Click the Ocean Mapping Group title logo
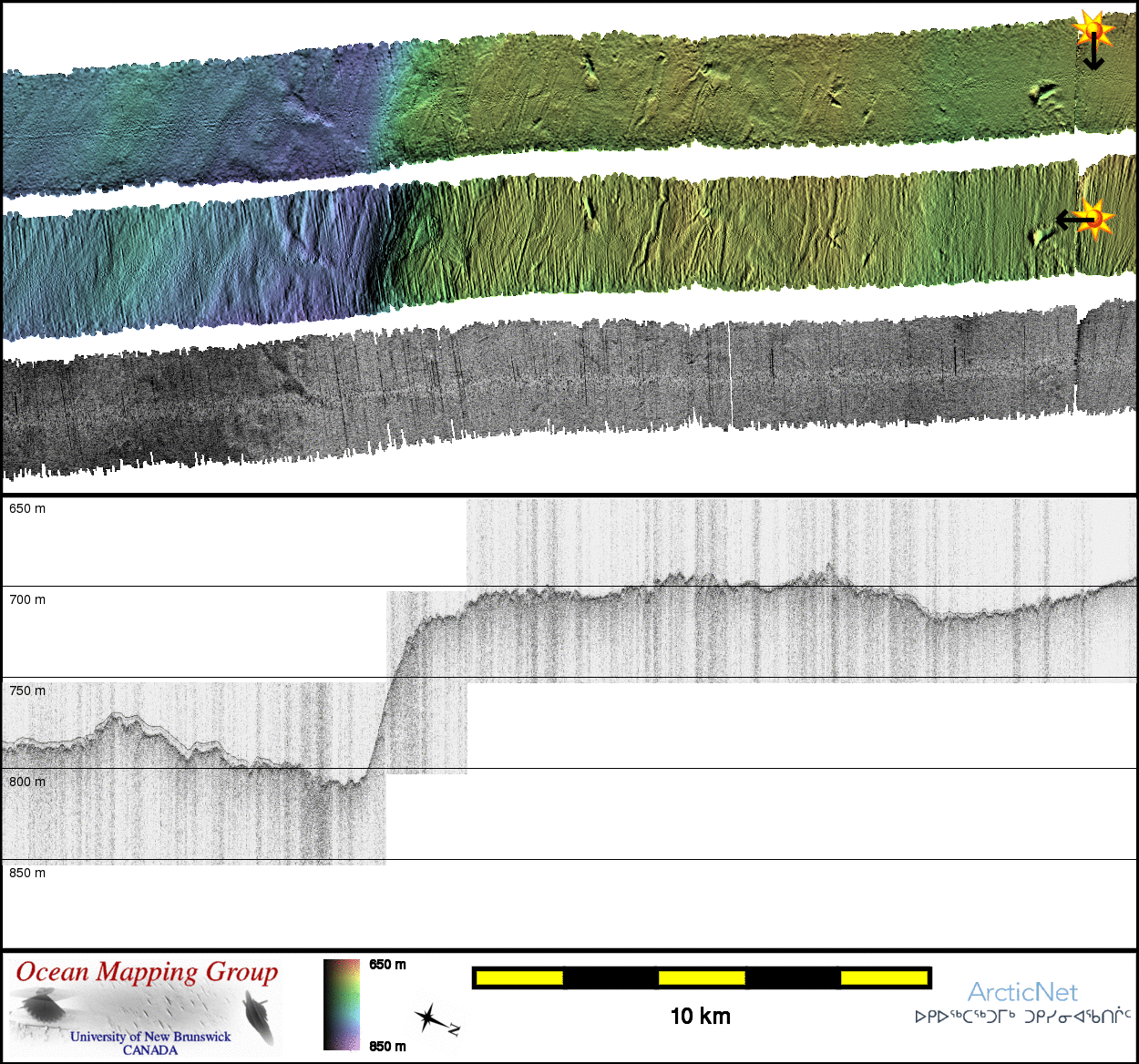Screen dimensions: 1139x1064 (x=147, y=972)
